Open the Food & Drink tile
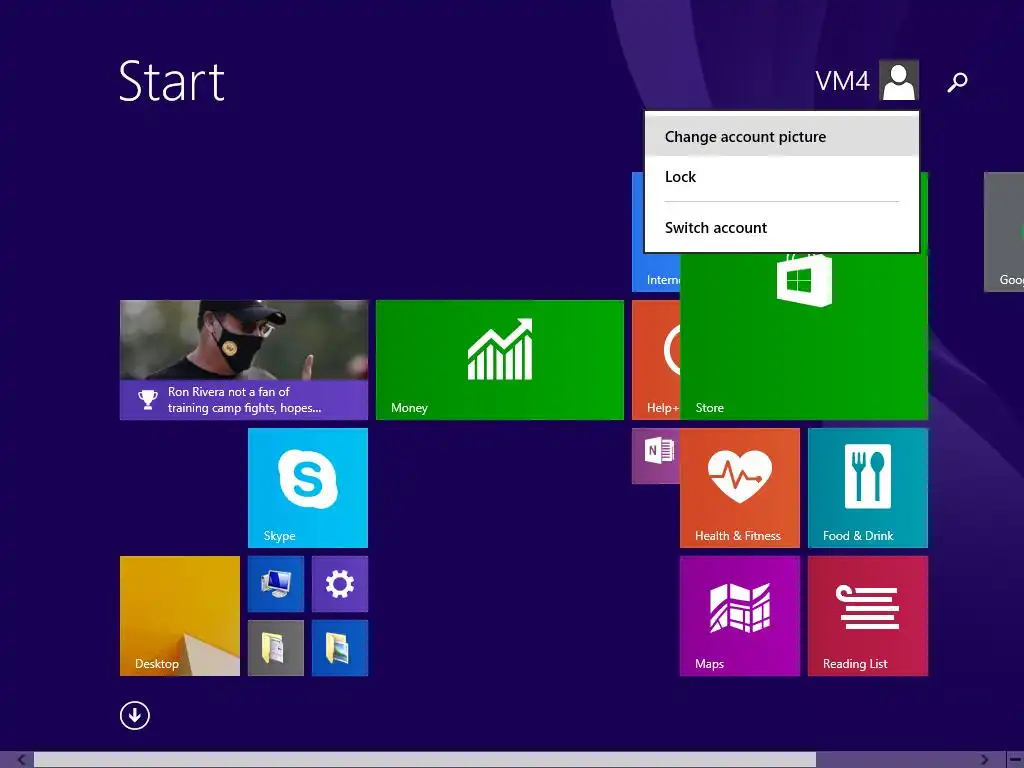 pos(867,488)
